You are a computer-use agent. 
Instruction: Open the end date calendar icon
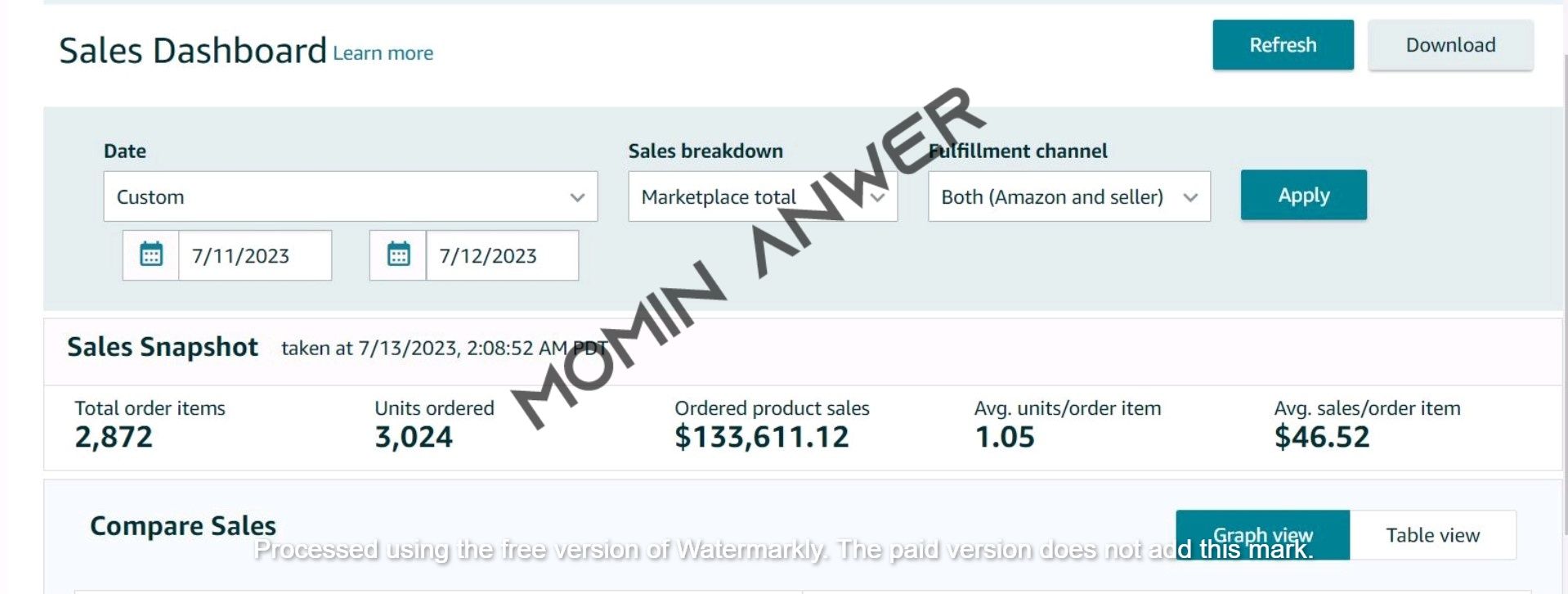[x=398, y=254]
